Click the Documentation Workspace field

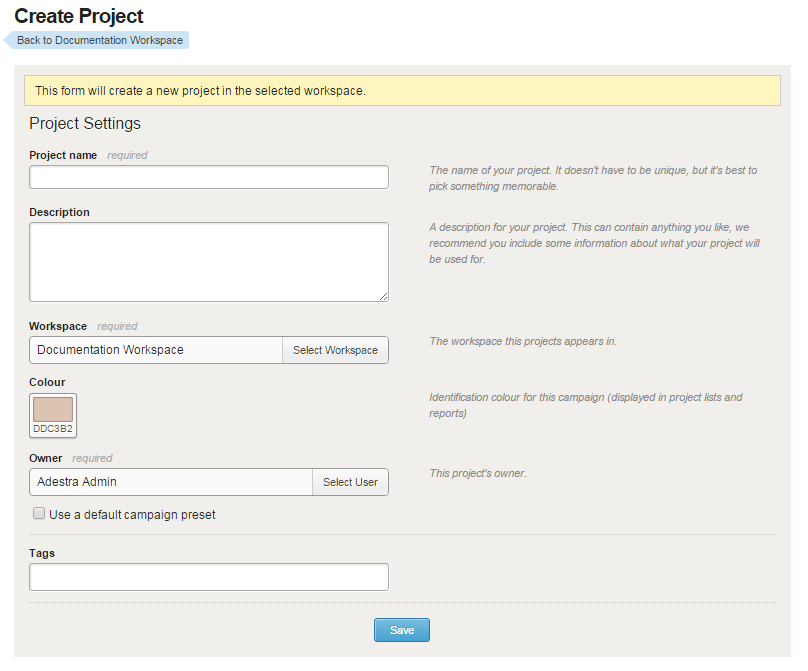(156, 350)
